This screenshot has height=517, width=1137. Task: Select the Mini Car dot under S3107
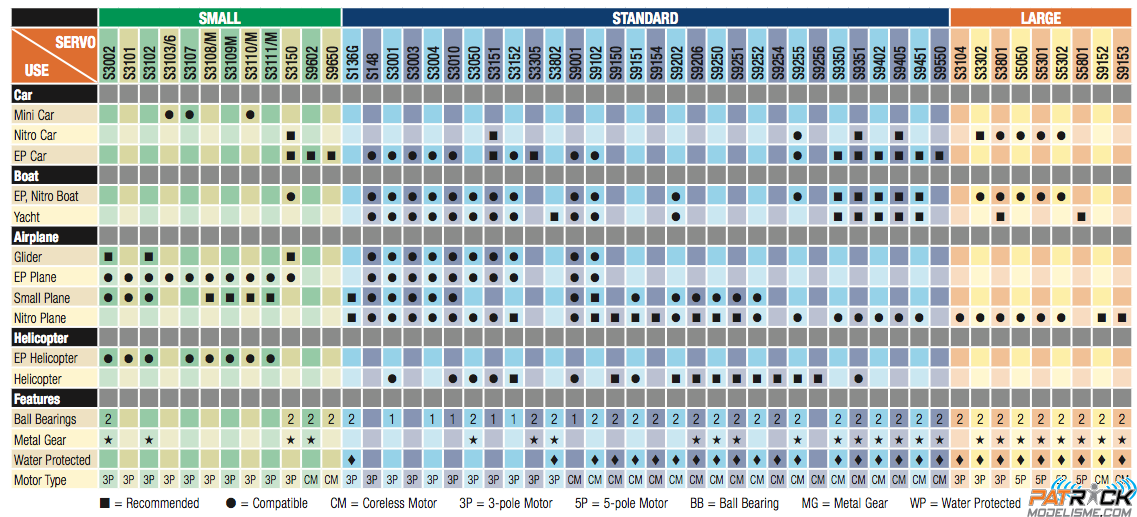click(189, 115)
